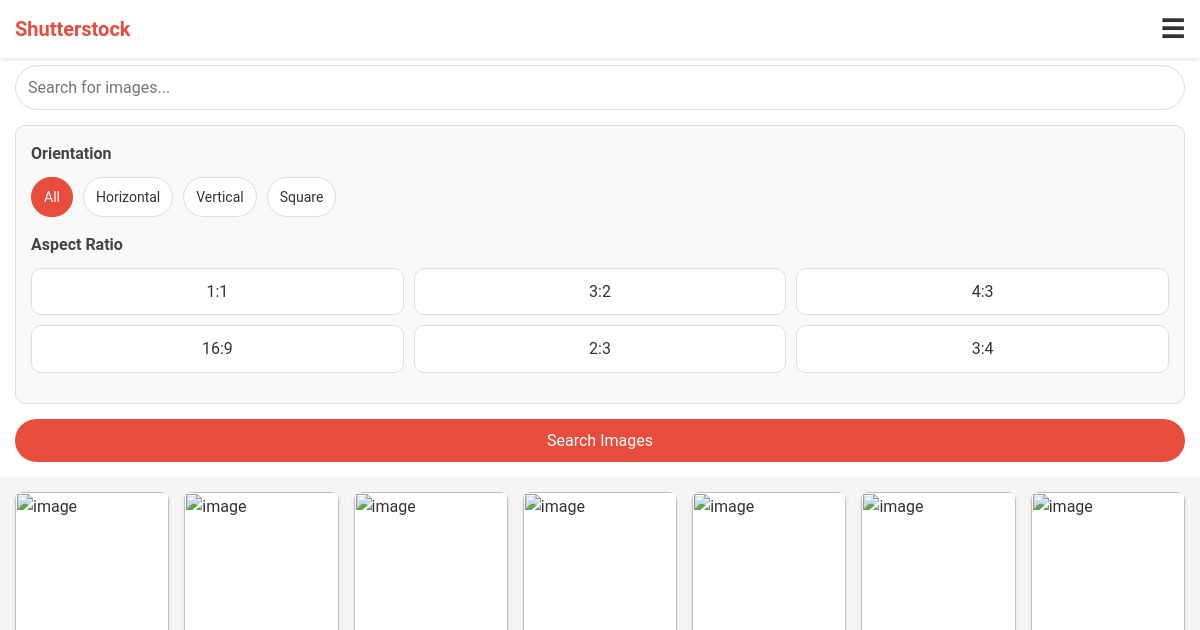Image resolution: width=1200 pixels, height=630 pixels.
Task: Filter images by Vertical orientation
Action: (x=220, y=197)
